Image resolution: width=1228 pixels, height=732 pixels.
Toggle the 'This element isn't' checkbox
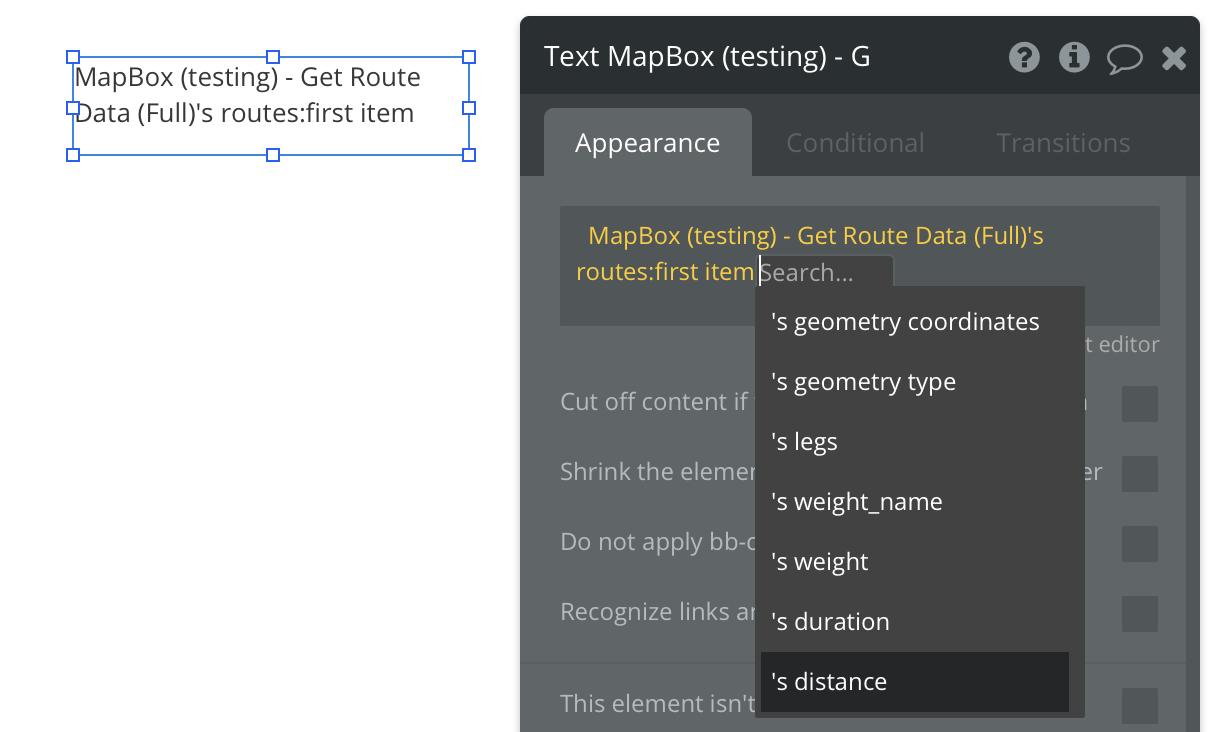1140,706
